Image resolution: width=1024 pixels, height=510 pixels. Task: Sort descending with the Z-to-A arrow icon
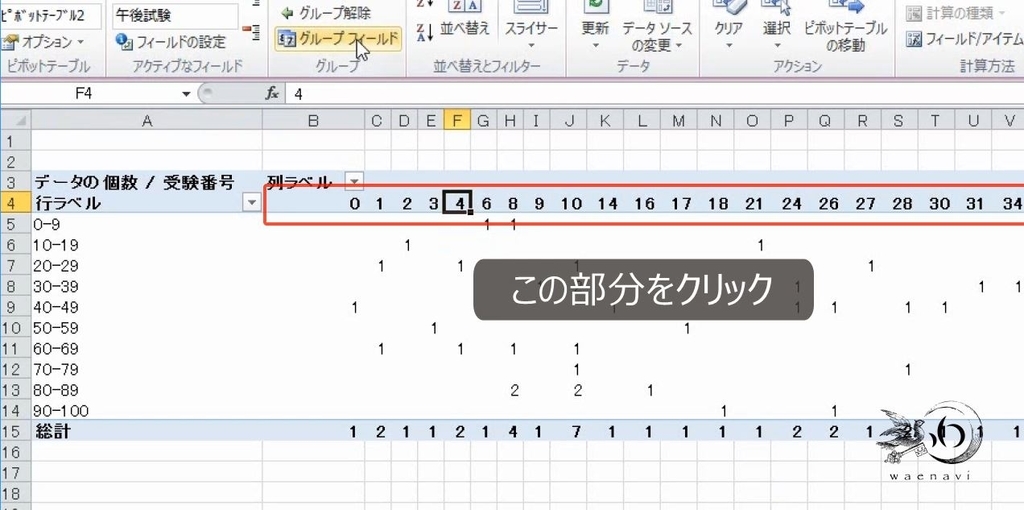click(424, 32)
